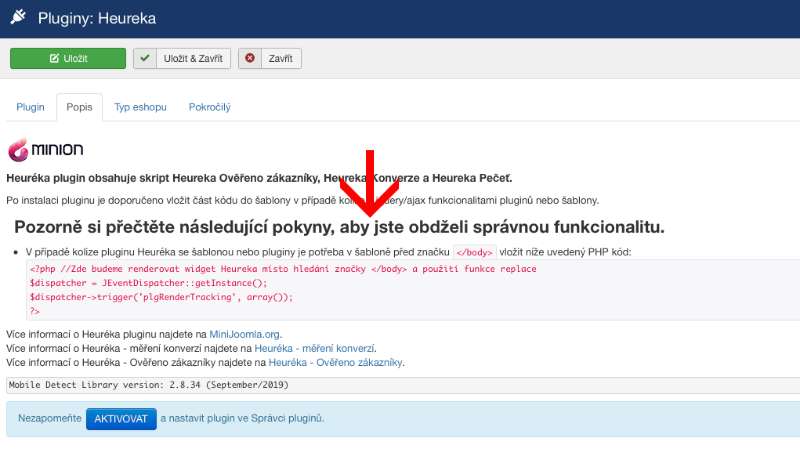The height and width of the screenshot is (474, 800).
Task: Go to the Pokročilý tab
Action: pos(208,107)
